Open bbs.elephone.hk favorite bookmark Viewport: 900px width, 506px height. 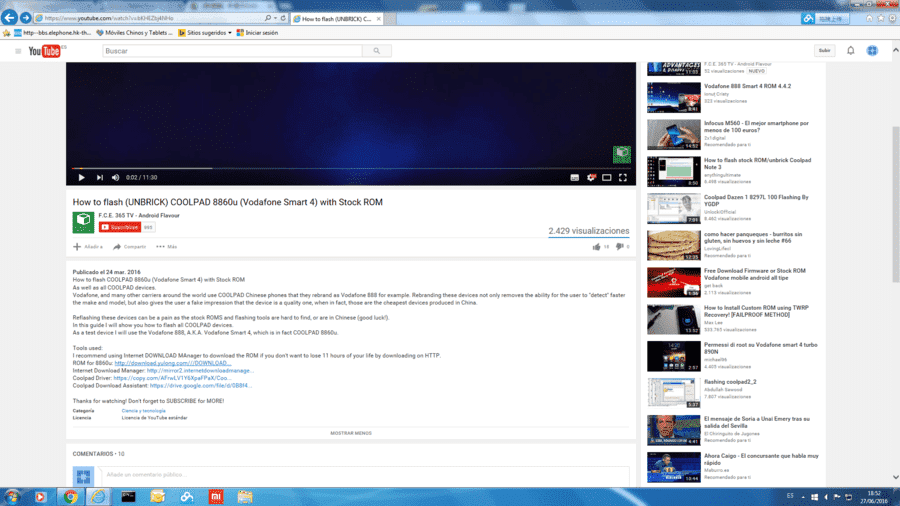click(52, 33)
